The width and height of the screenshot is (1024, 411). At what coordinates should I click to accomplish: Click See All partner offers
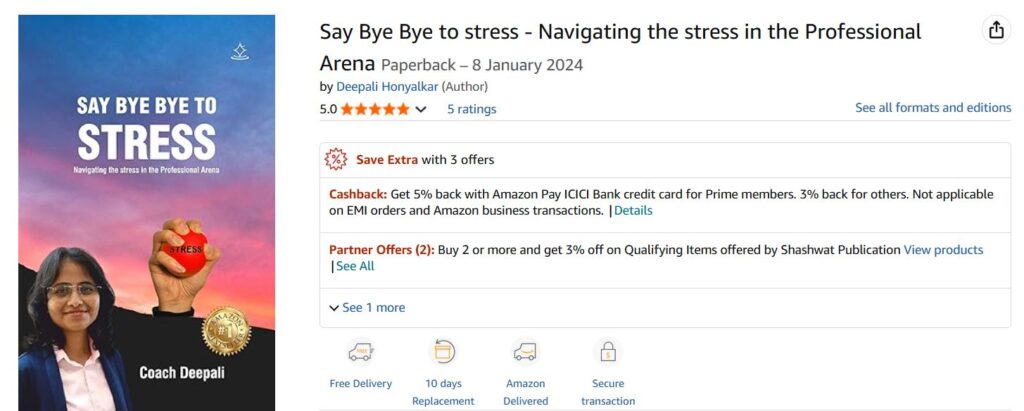click(x=355, y=266)
